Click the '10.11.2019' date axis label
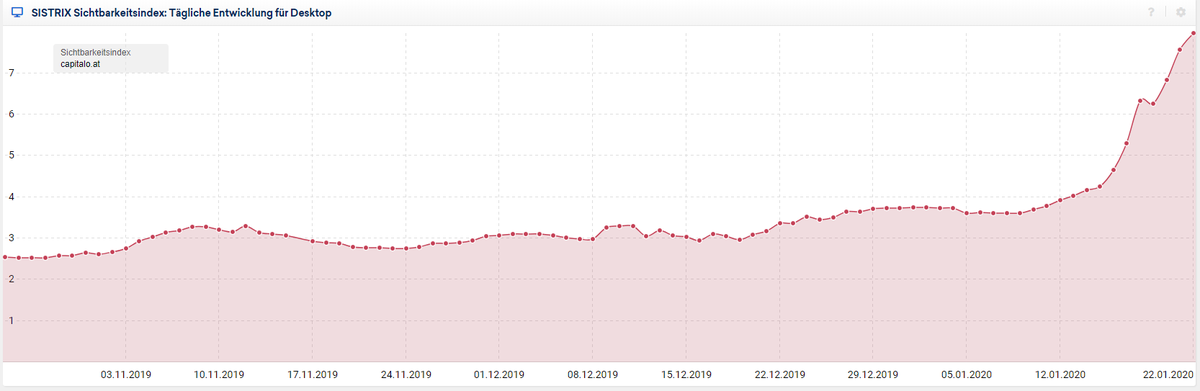1200x391 pixels. [219, 375]
